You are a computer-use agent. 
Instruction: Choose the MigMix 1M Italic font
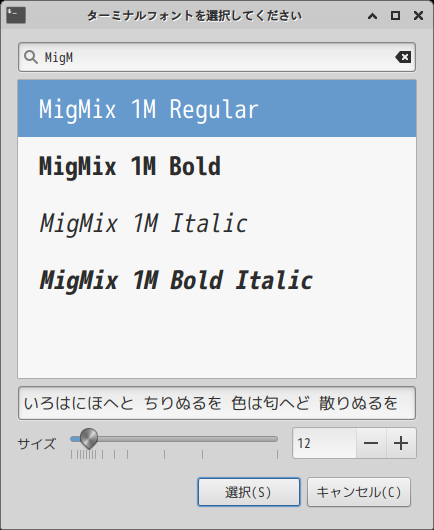point(217,223)
